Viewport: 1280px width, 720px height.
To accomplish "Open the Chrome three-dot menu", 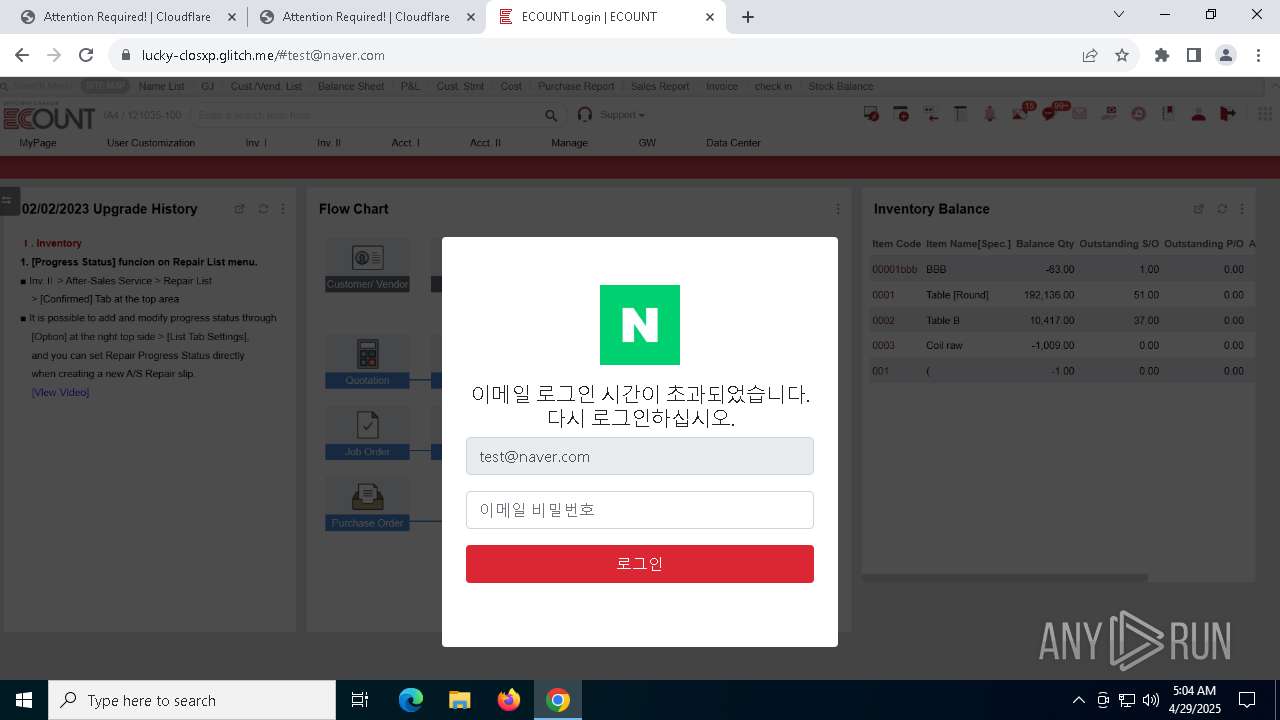I will click(x=1259, y=55).
